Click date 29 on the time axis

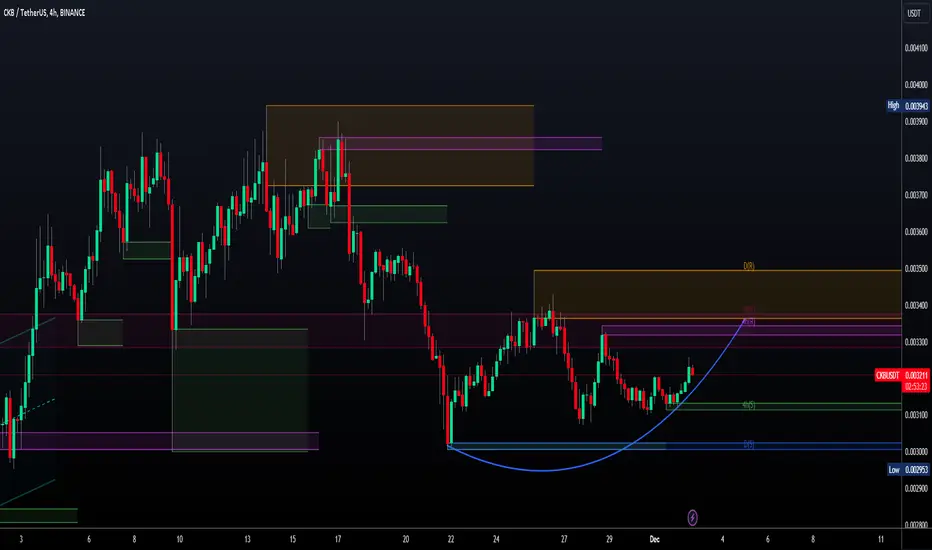coord(609,539)
